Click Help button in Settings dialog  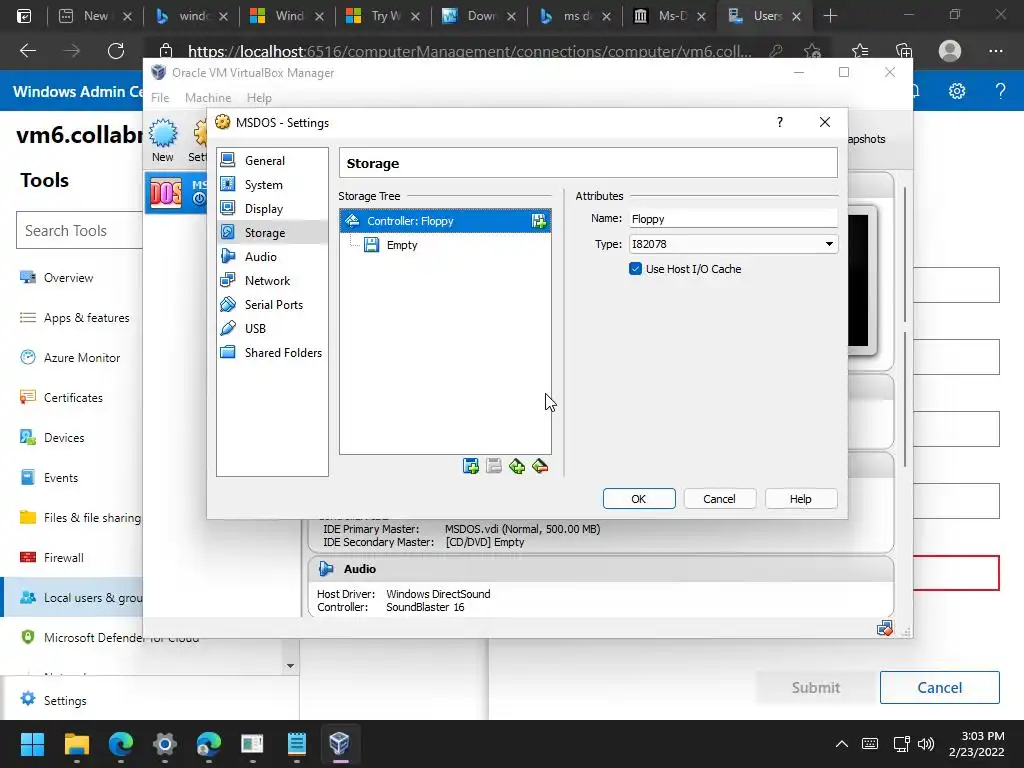800,499
